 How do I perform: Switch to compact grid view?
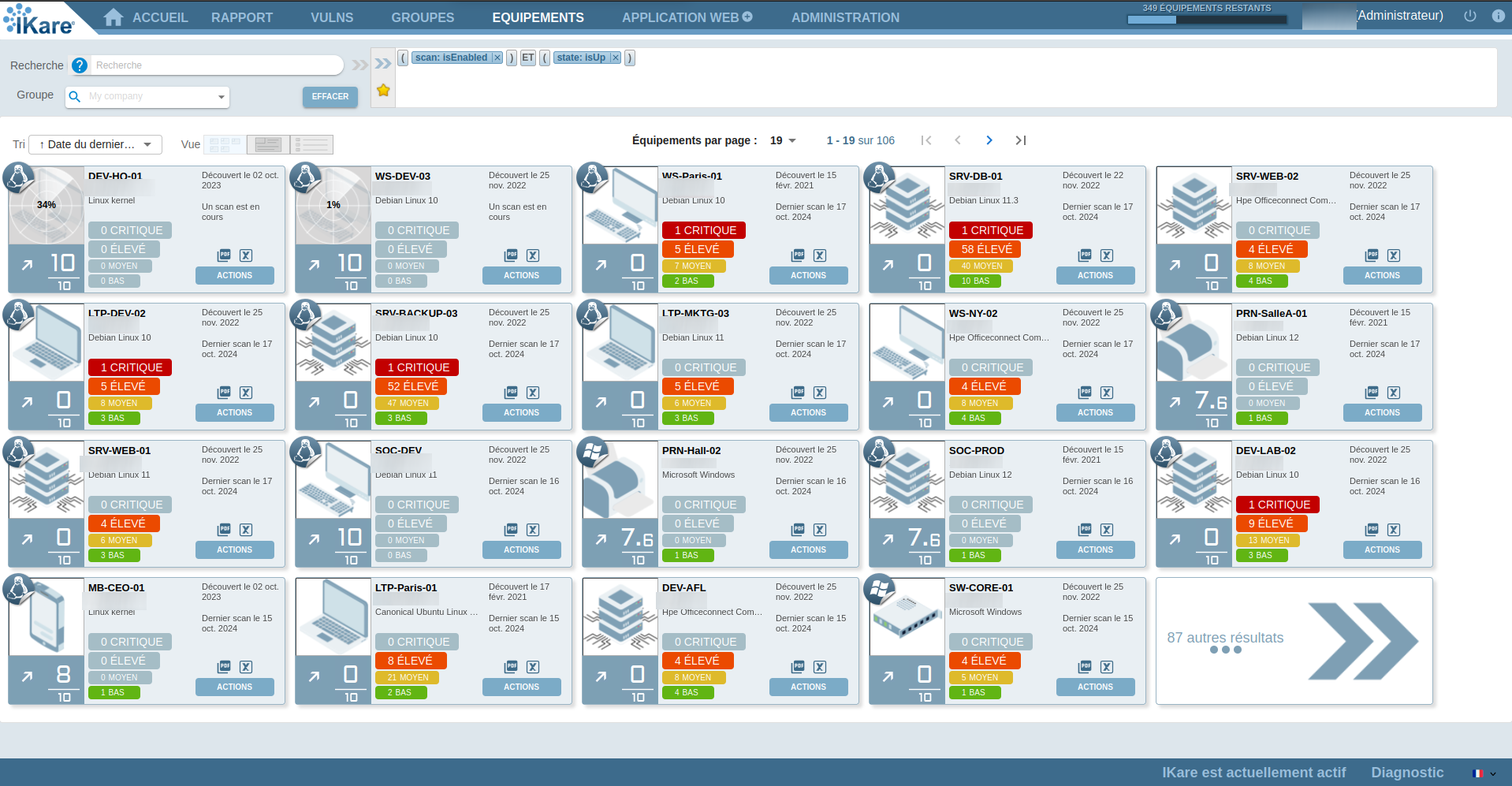(x=225, y=144)
